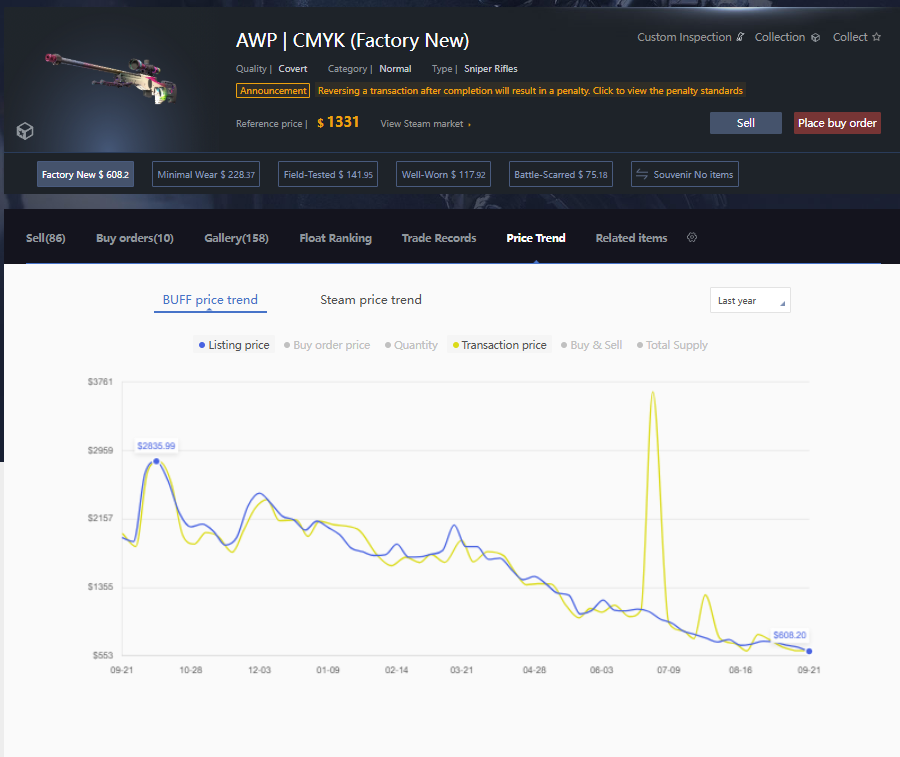
Task: Click Souvenir No items button
Action: (685, 174)
